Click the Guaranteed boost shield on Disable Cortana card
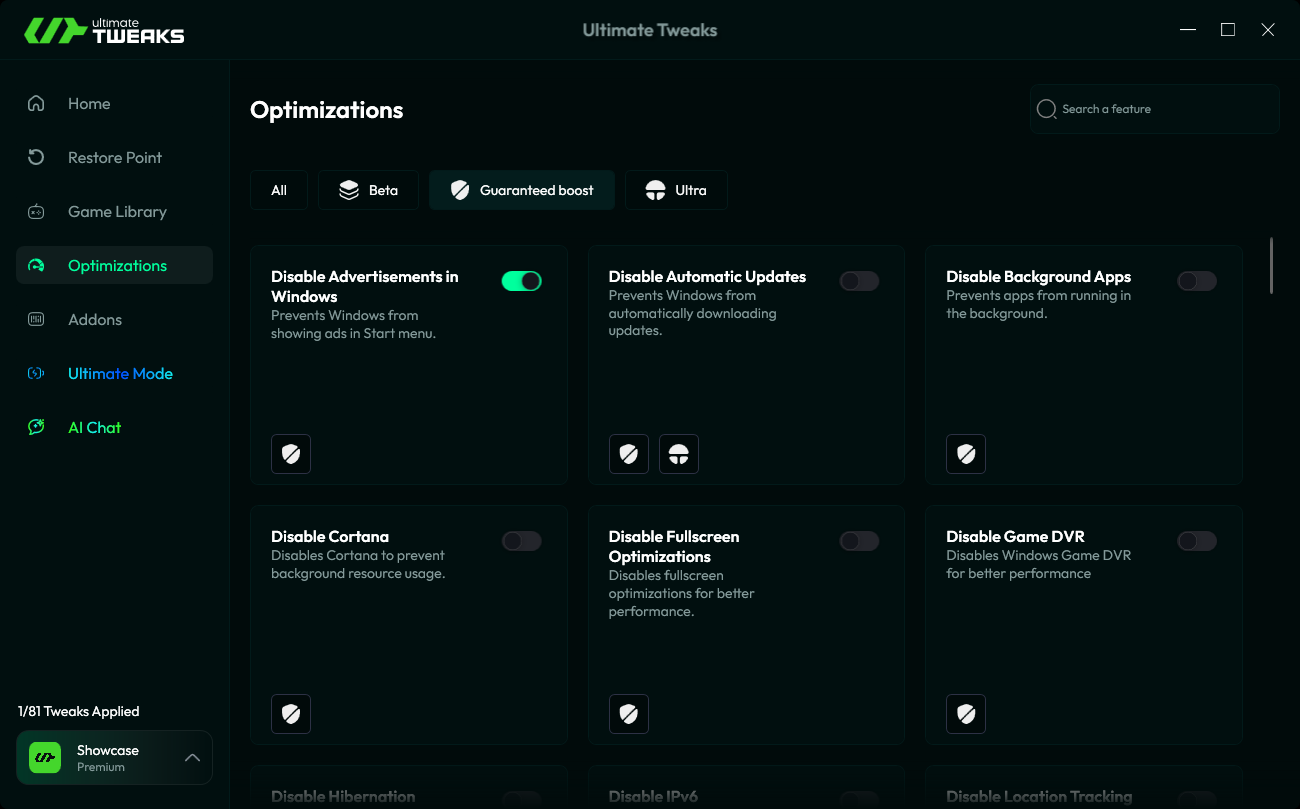 point(291,714)
